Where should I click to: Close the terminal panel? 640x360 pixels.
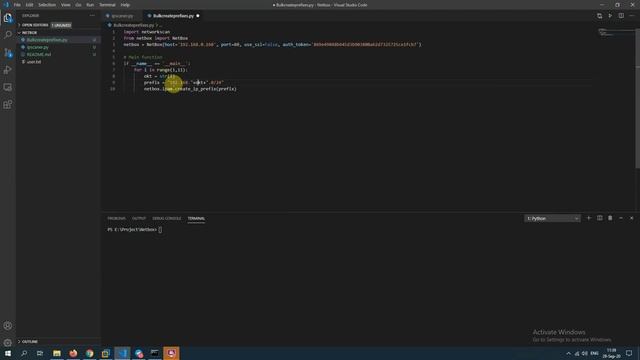pyautogui.click(x=631, y=218)
